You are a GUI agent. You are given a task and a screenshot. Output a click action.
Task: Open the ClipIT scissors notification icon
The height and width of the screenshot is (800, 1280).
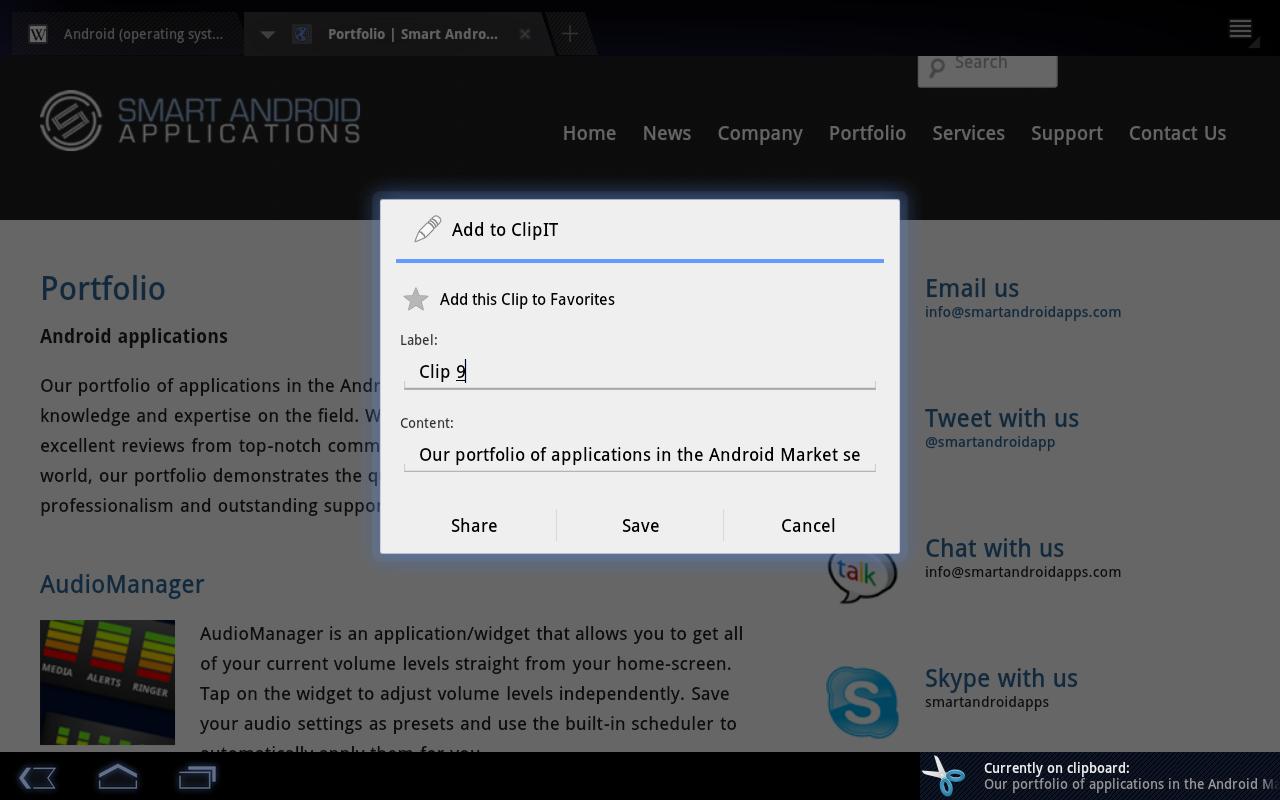[x=944, y=776]
